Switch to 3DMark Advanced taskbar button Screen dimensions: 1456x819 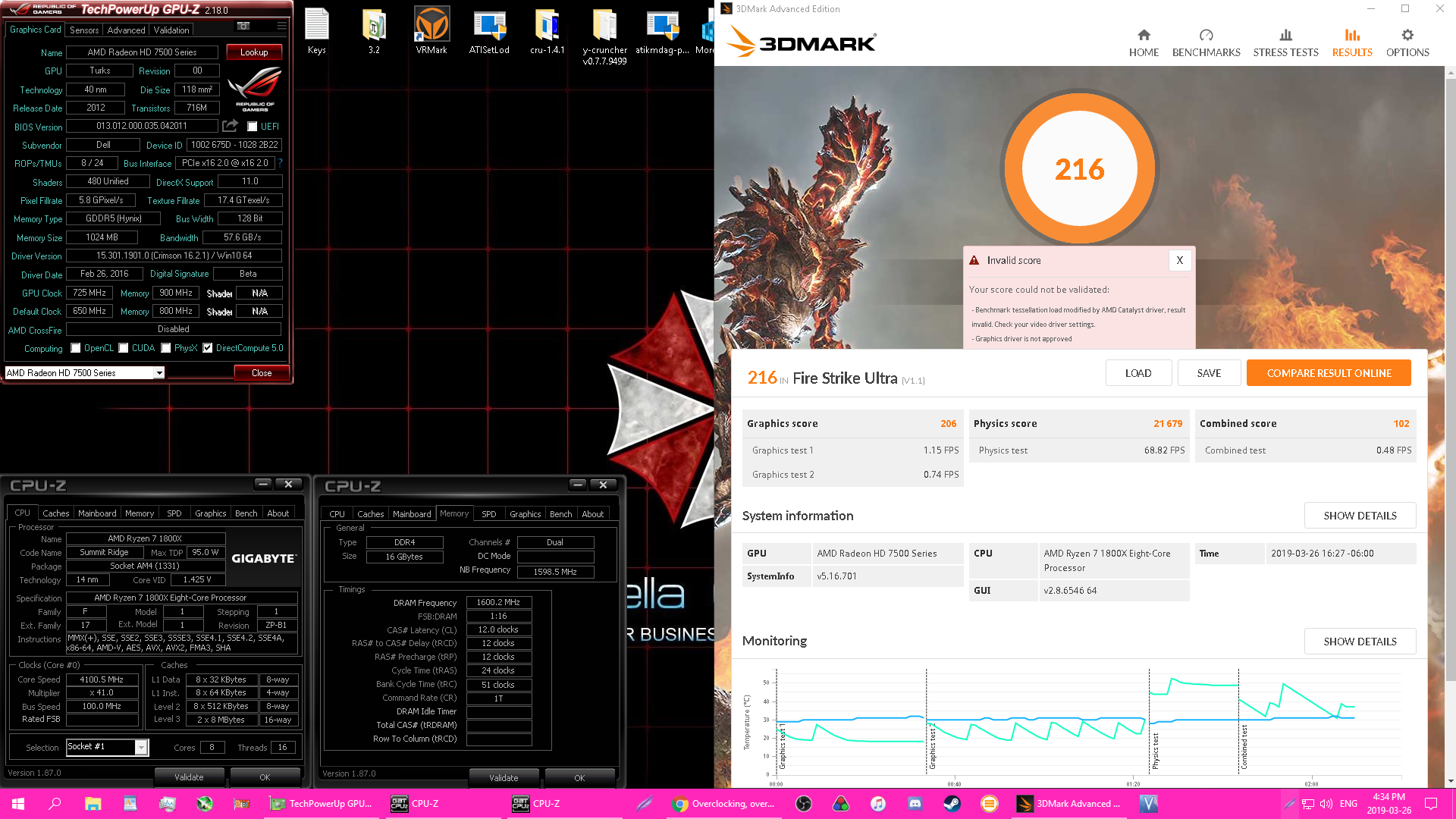(x=1069, y=804)
